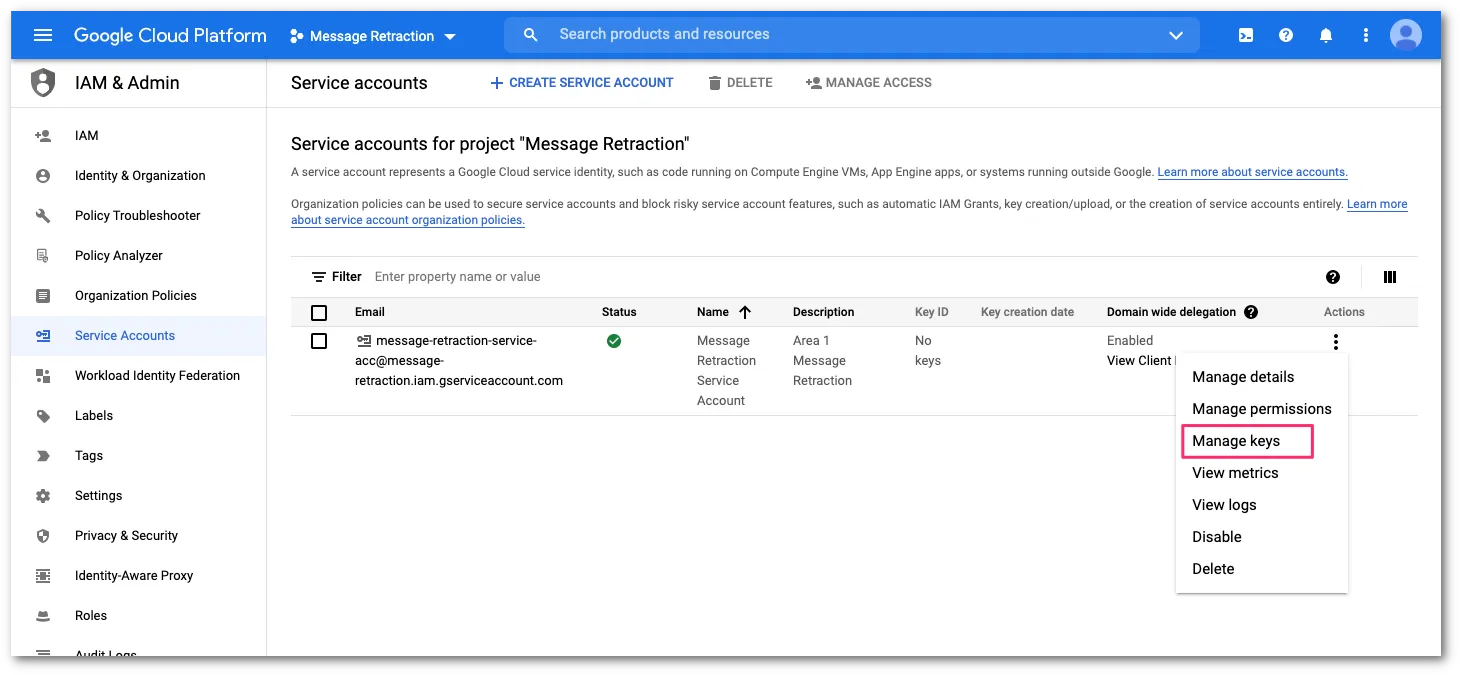Image resolution: width=1460 pixels, height=675 pixels.
Task: Expand the search bar chevron
Action: [1175, 35]
